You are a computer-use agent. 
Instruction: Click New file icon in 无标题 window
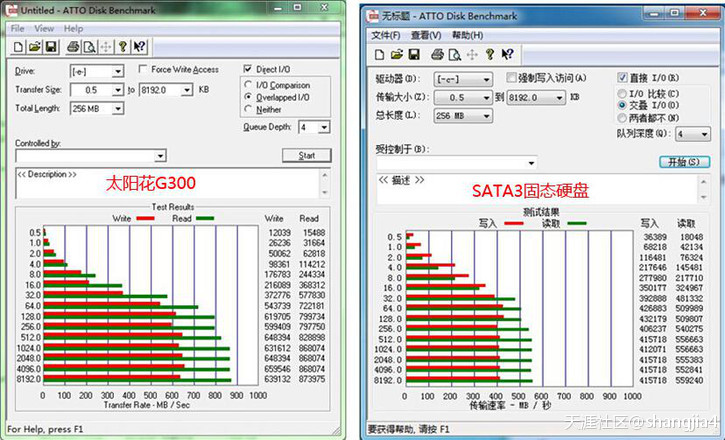click(379, 55)
